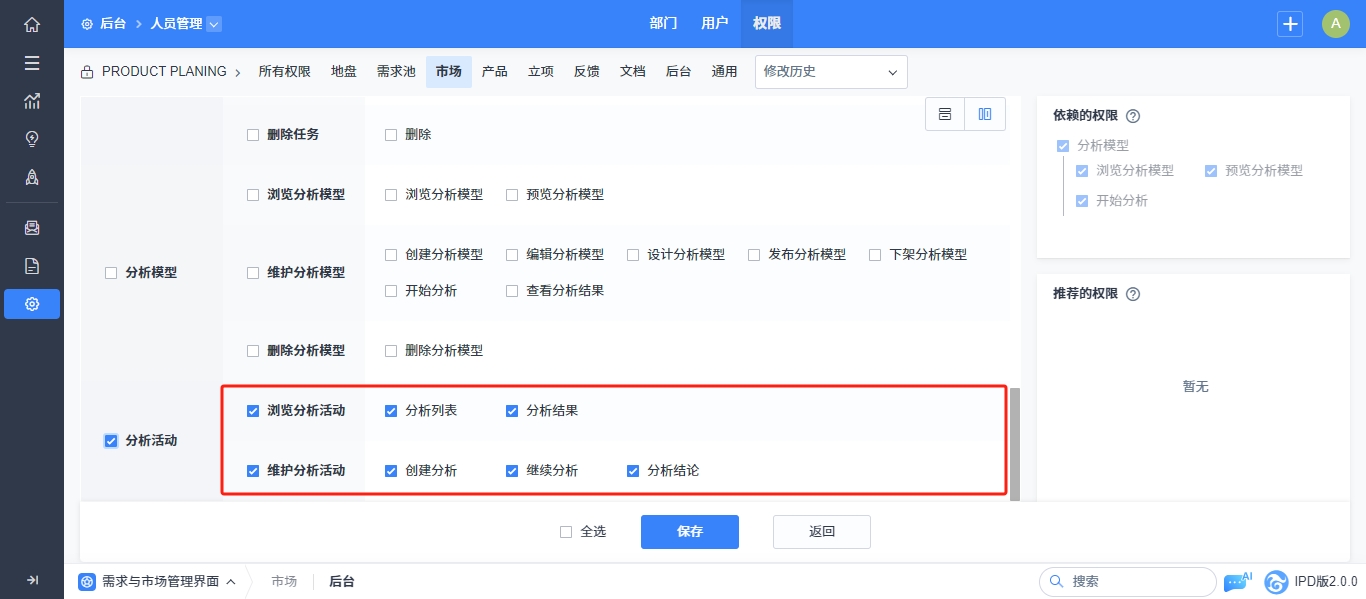Open the 部门 top tab
Screen dimensions: 1366x599
tap(663, 24)
